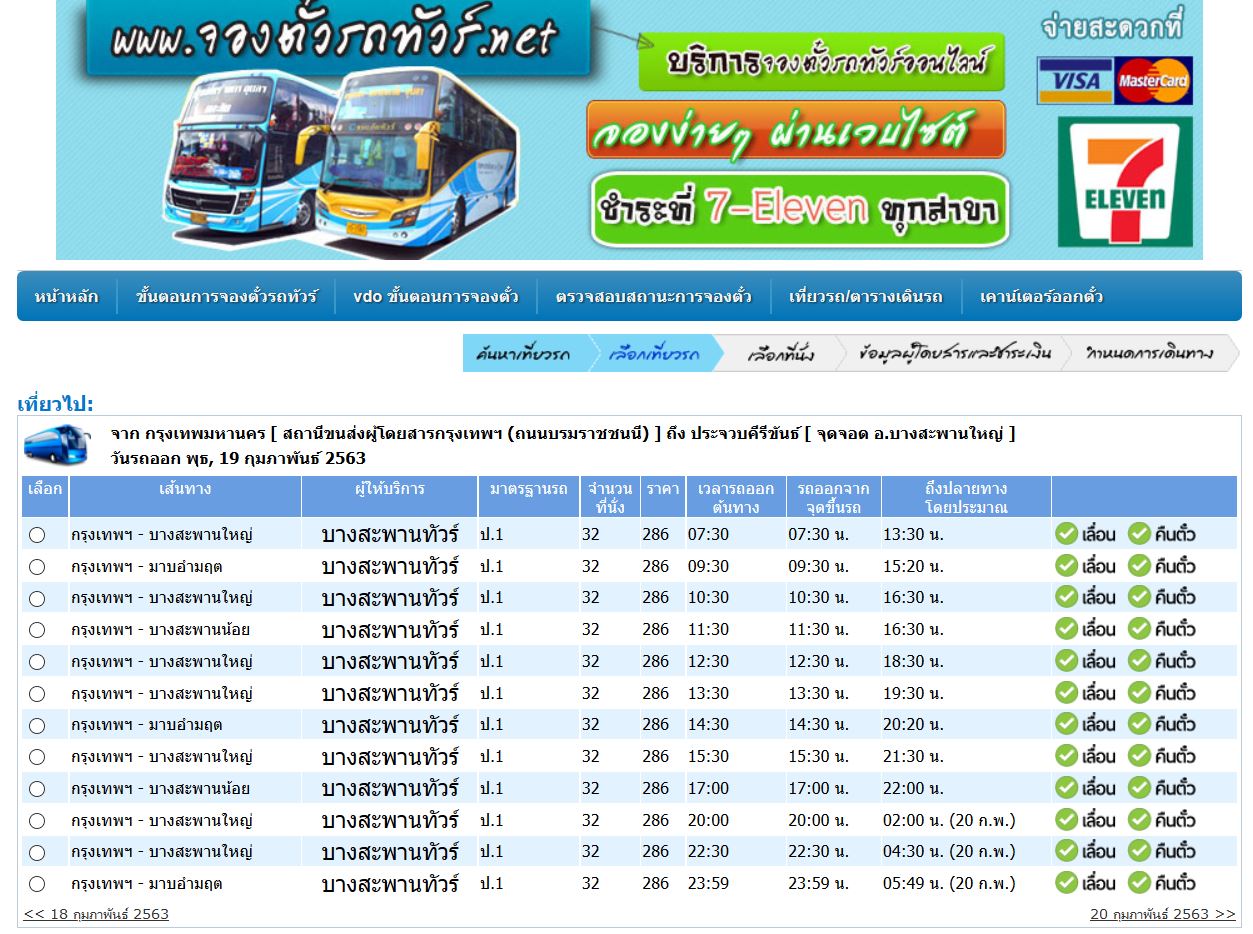Viewport: 1253px width, 934px height.
Task: Click the คืนตั๋ว check icon in the 09:30 row
Action: click(x=1139, y=566)
